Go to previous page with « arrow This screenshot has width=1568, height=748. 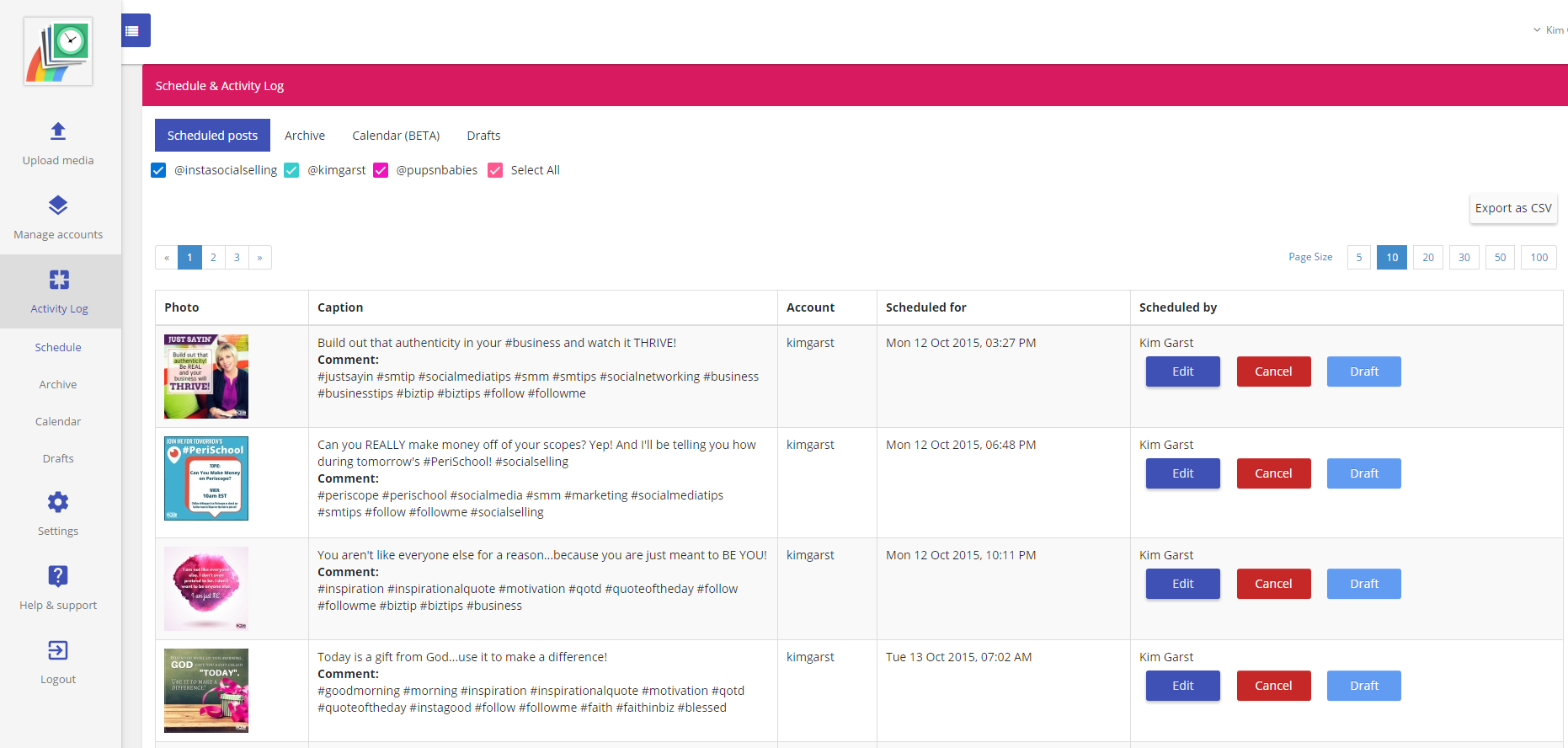point(167,258)
